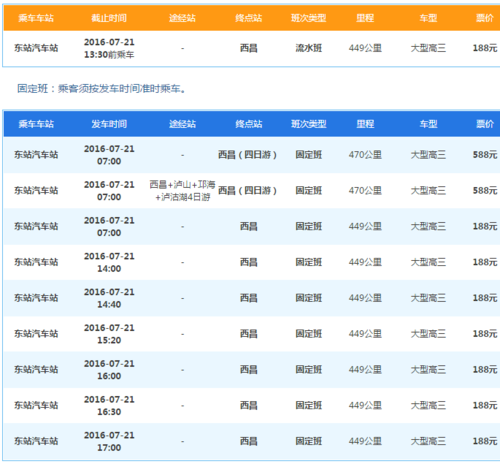This screenshot has width=500, height=464.
Task: Click 固定班 in the 14:00 row
Action: coord(308,262)
